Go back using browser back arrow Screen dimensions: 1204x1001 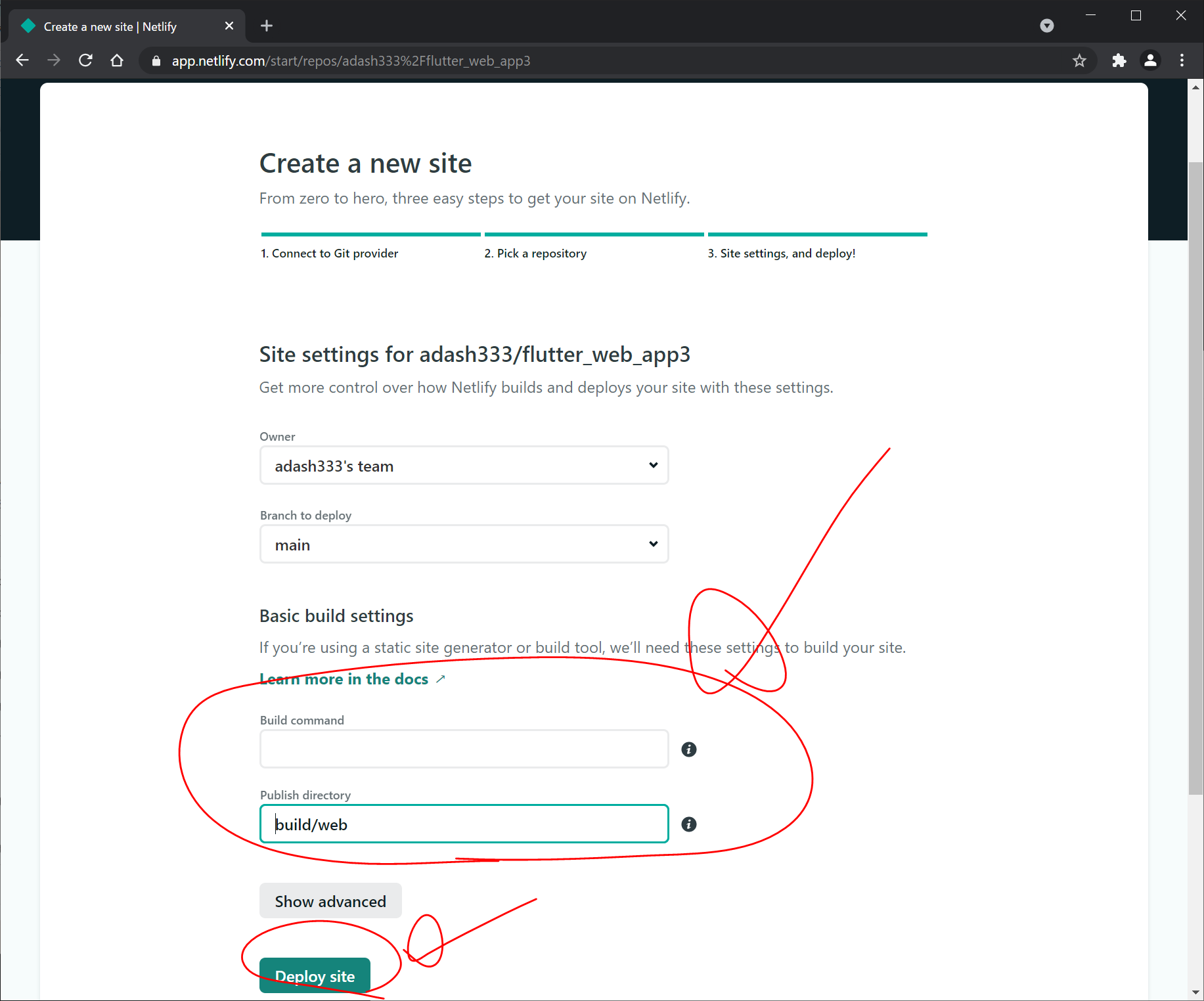point(22,60)
